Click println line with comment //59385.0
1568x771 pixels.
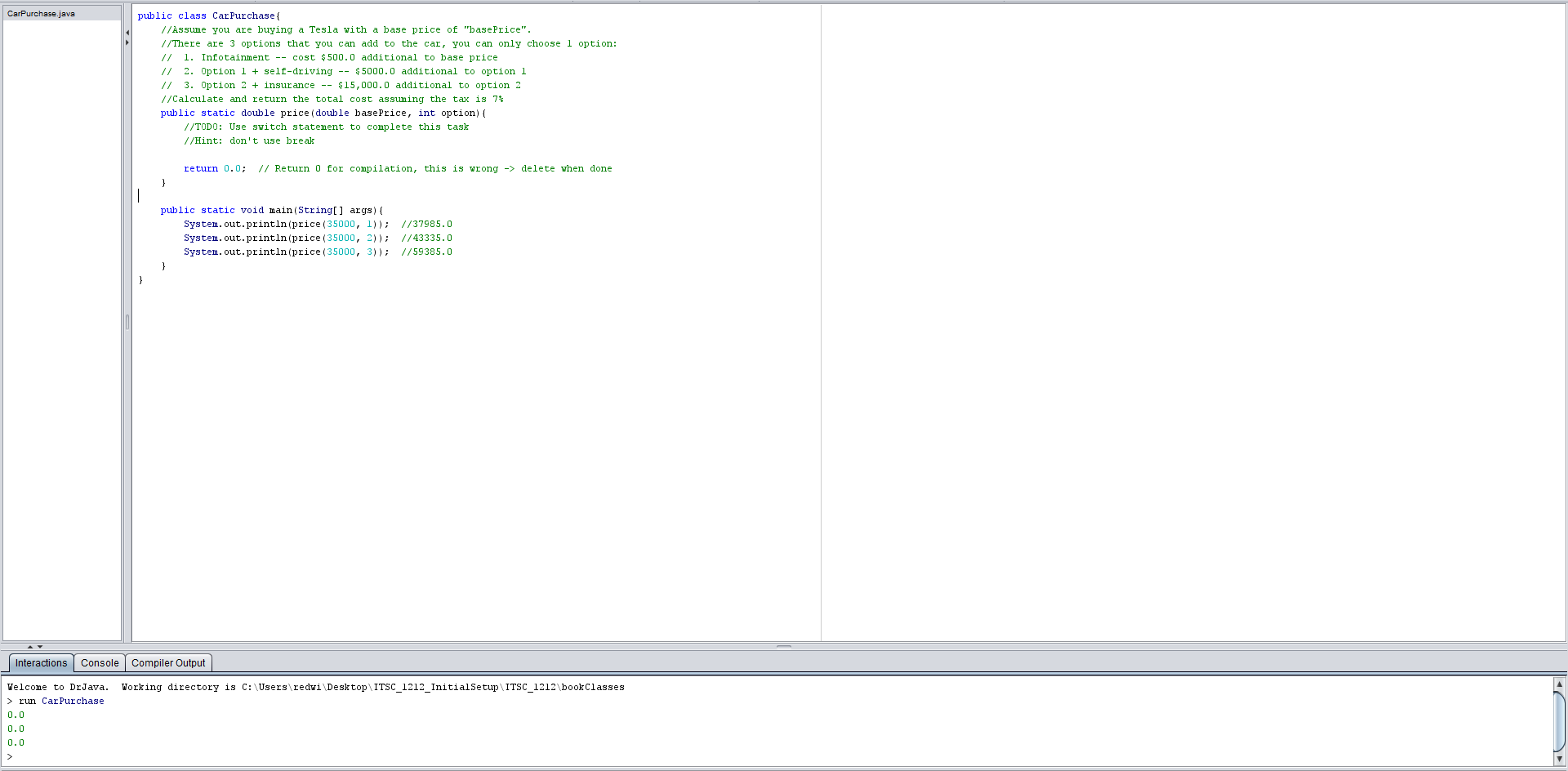click(x=318, y=252)
